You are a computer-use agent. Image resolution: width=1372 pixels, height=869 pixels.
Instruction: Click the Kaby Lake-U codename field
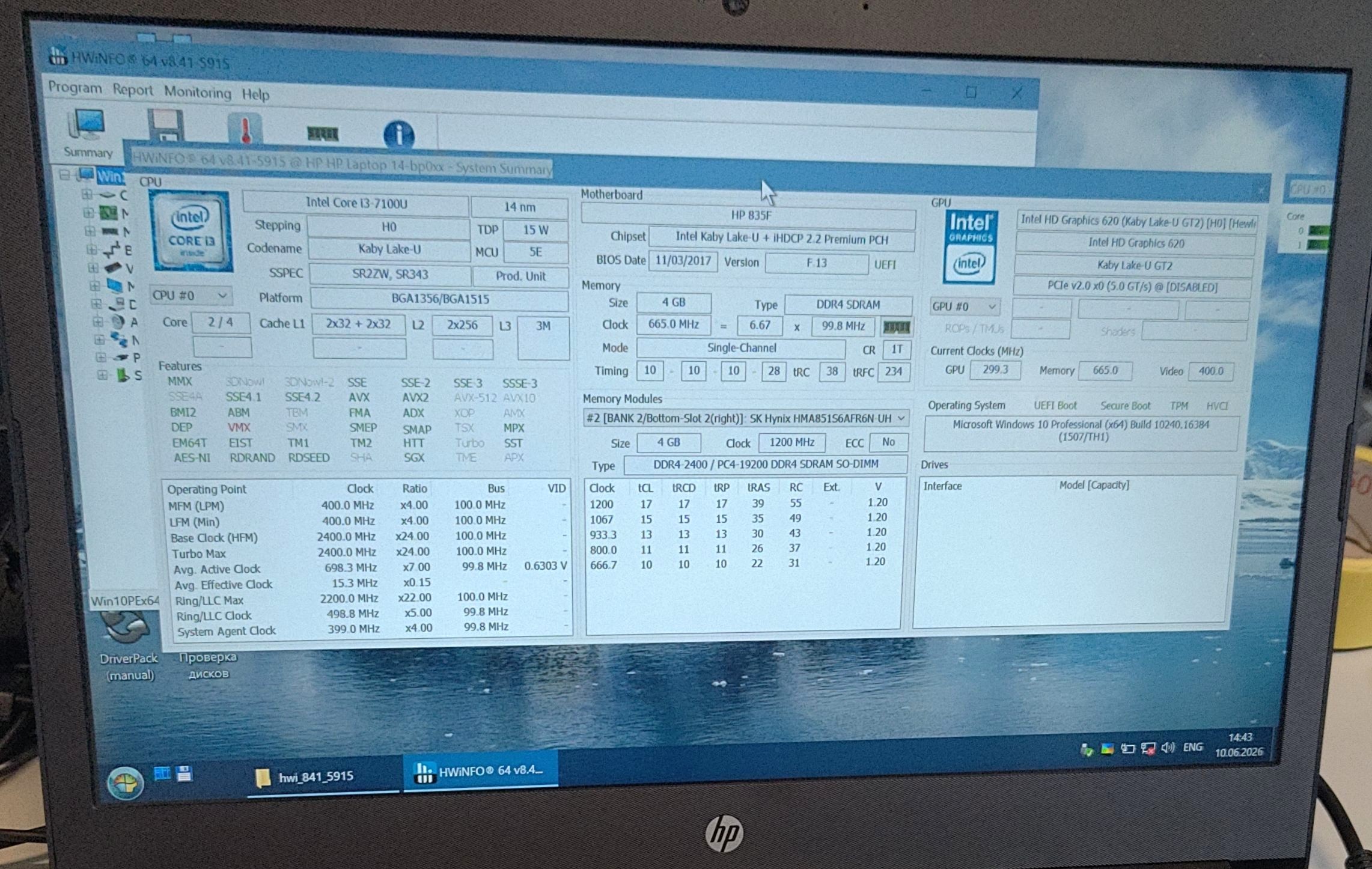click(x=389, y=249)
